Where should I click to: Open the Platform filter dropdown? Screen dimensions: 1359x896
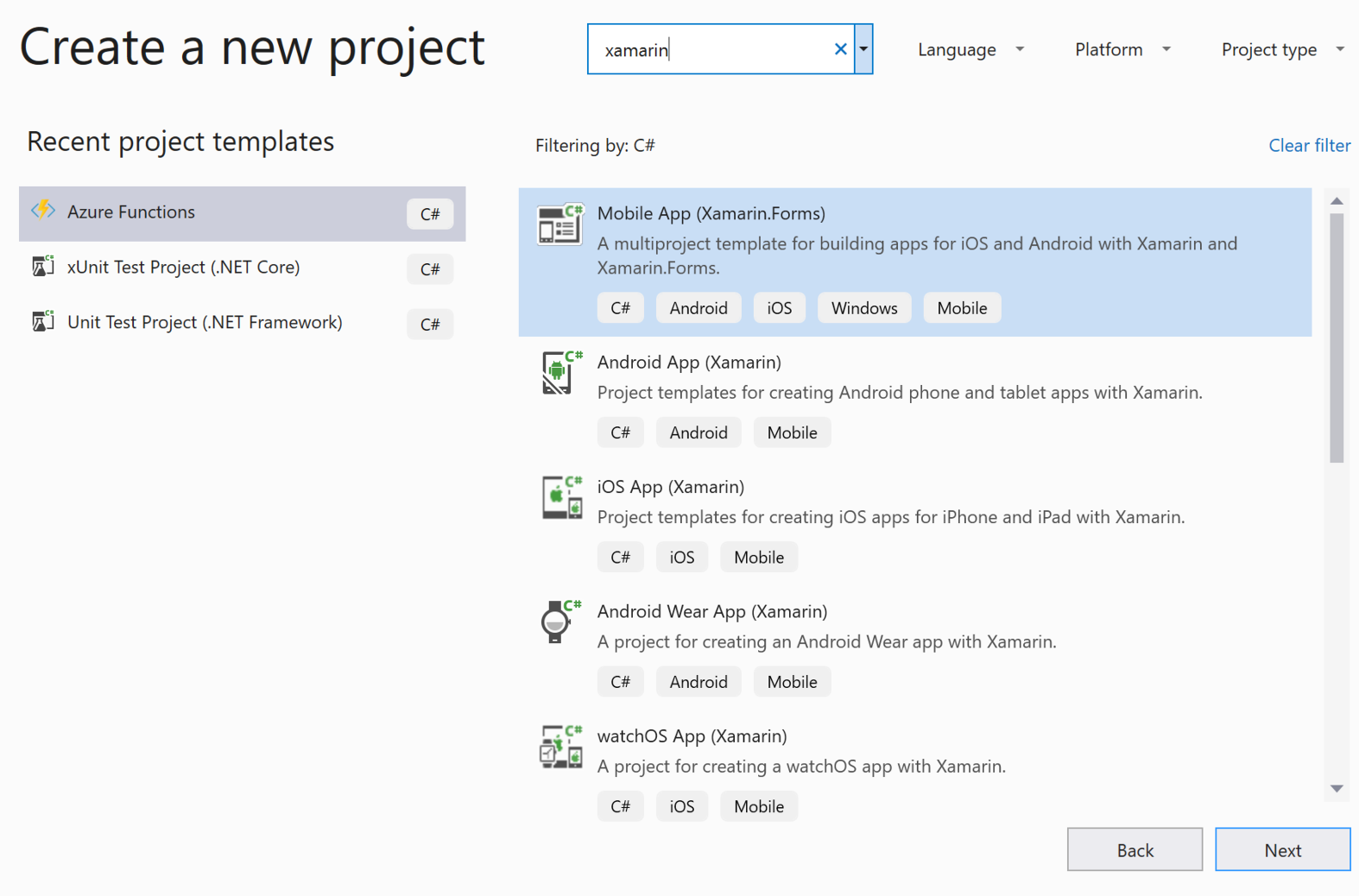coord(1122,50)
